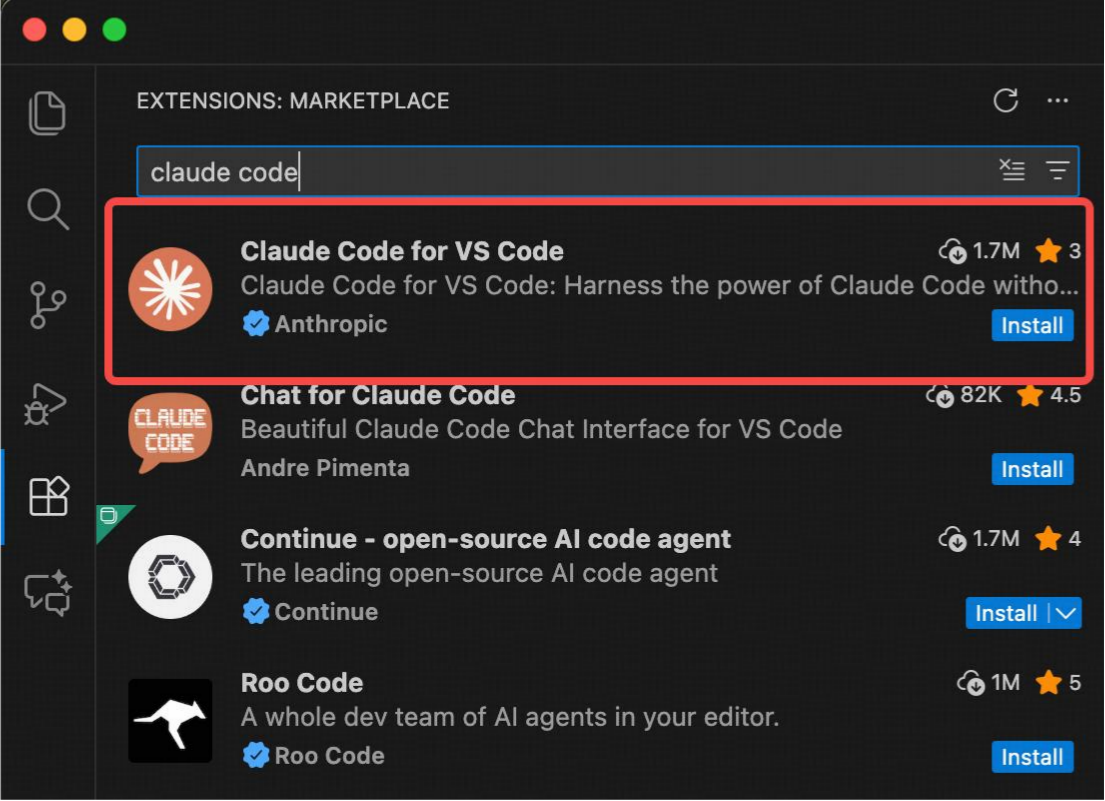Click the green recommended ribbon on Continue
This screenshot has height=801, width=1105.
[x=110, y=518]
